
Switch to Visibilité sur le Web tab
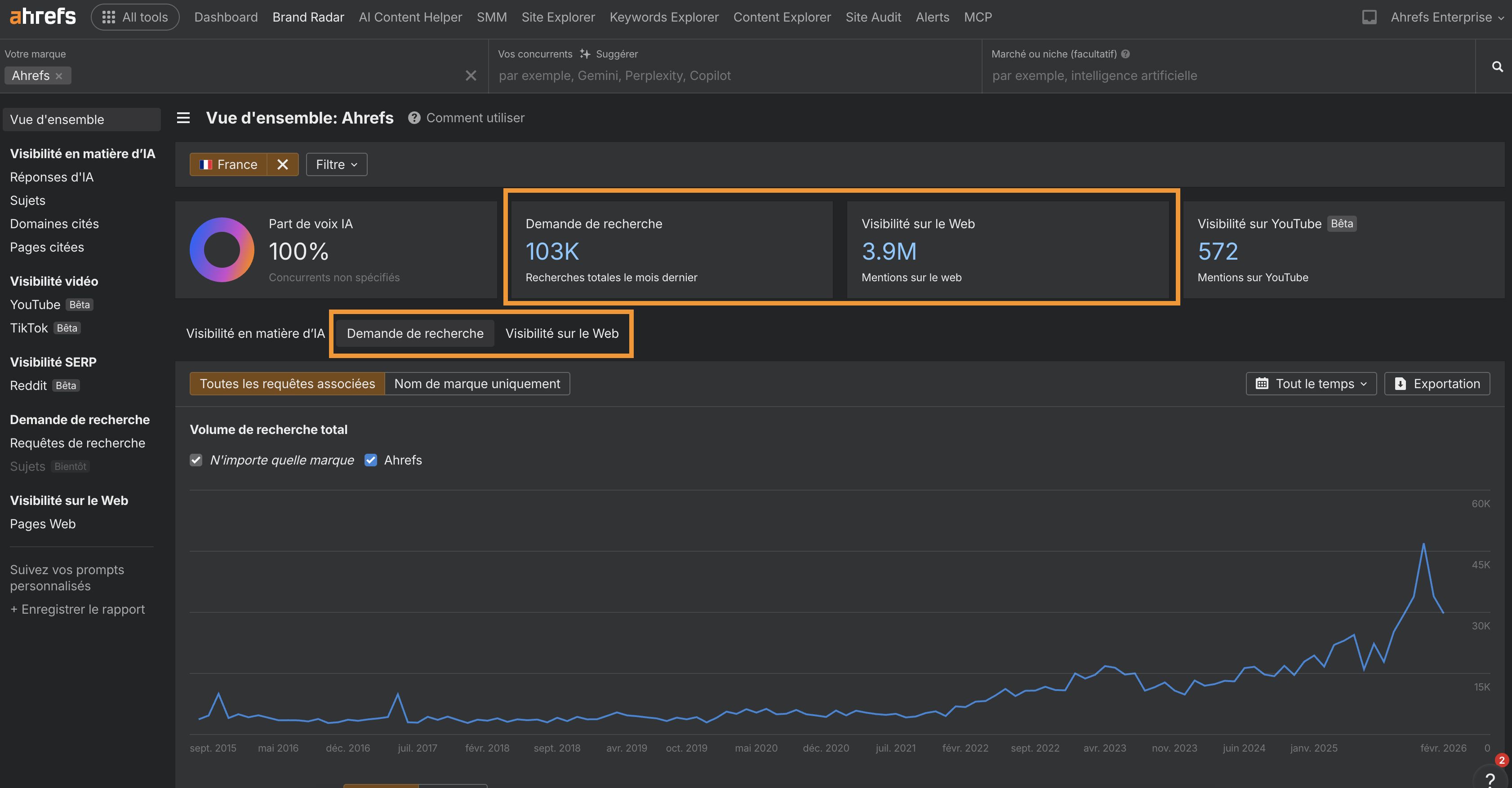[x=562, y=333]
